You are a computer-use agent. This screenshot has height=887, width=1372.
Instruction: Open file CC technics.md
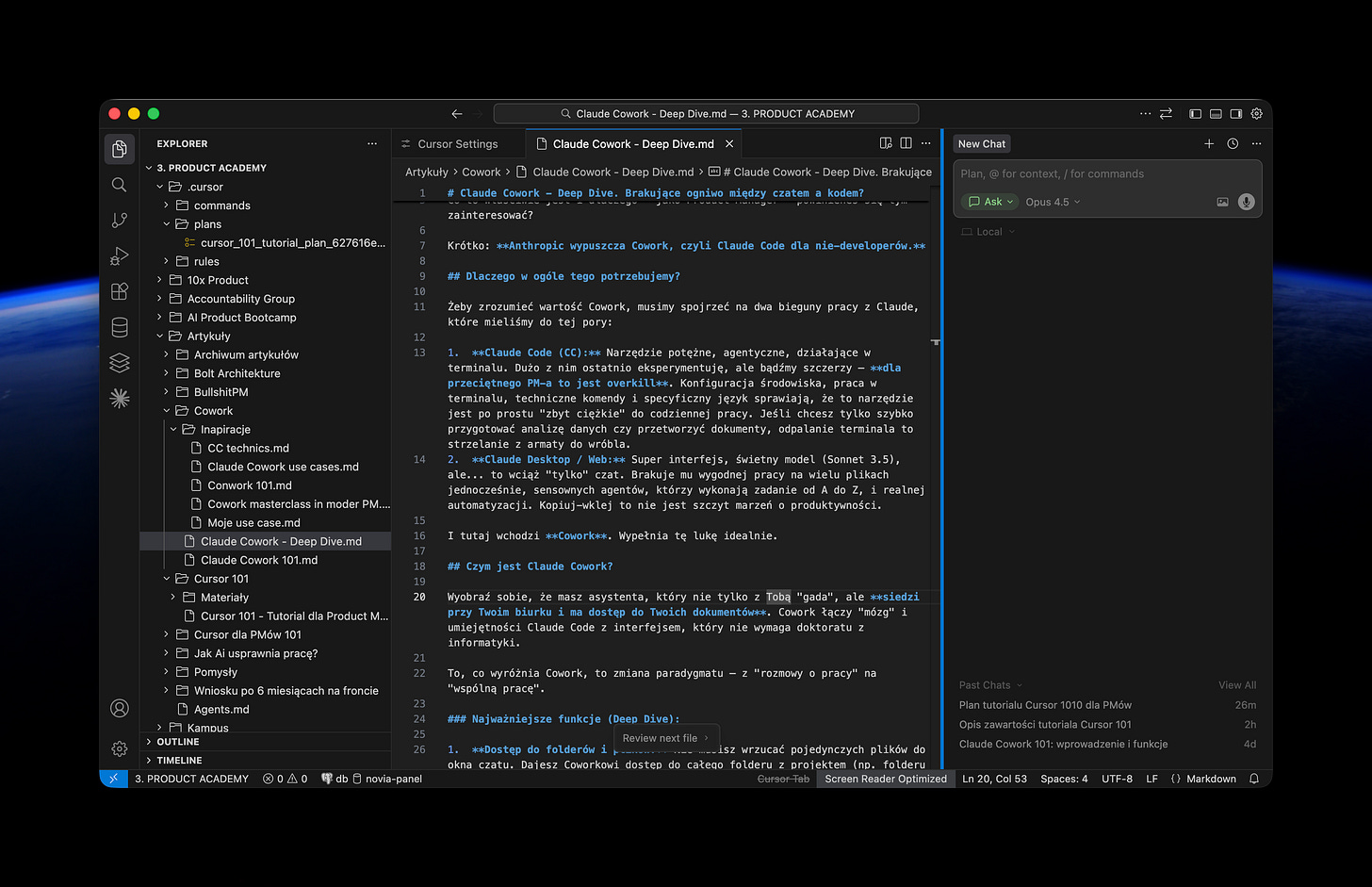point(248,448)
